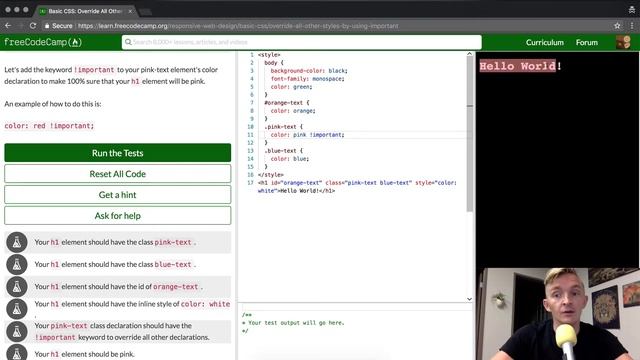This screenshot has height=360, width=640.
Task: Click 'Your test output will go here' text
Action: pyautogui.click(x=296, y=323)
